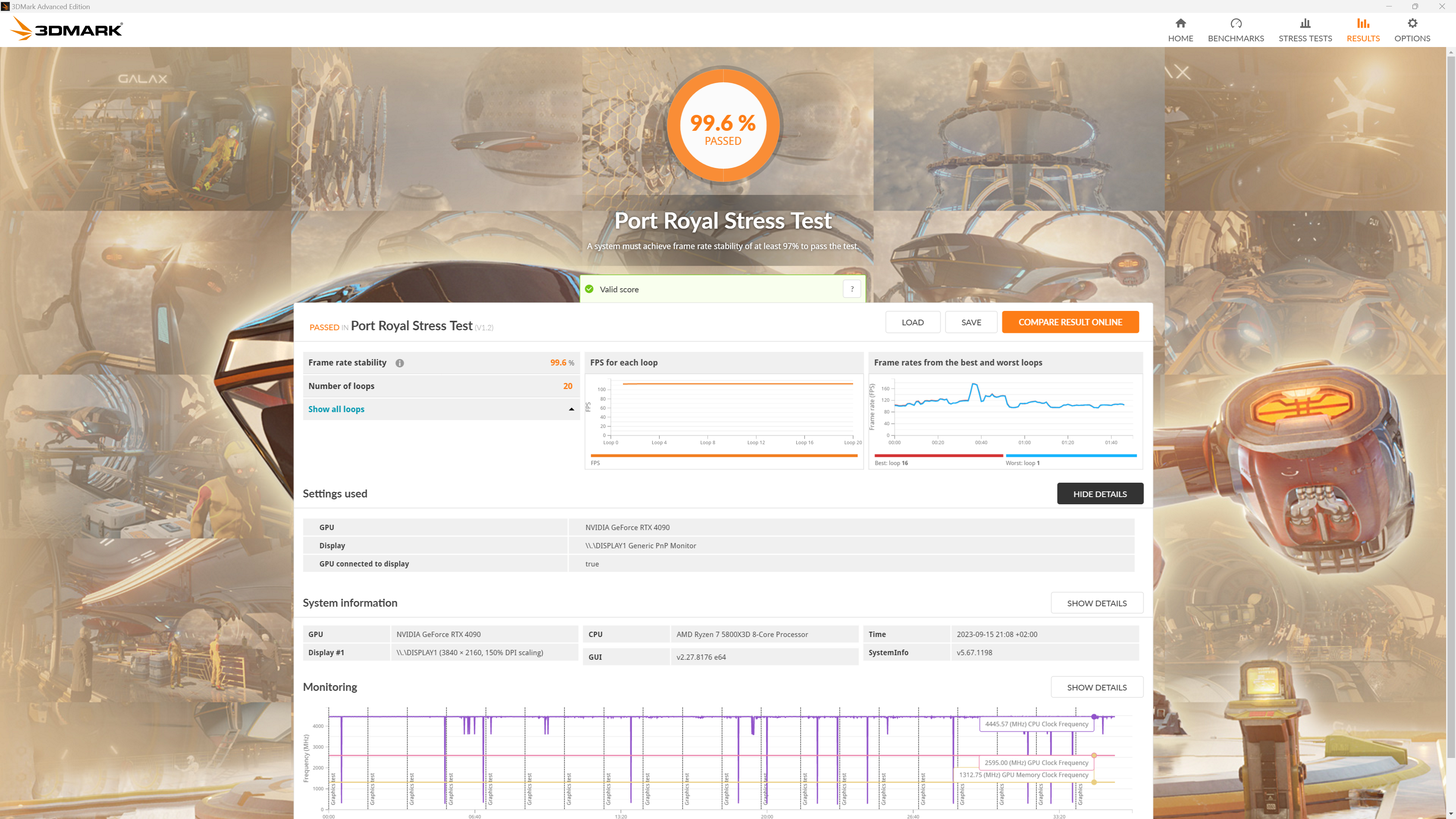Click the Home house icon

click(1180, 23)
